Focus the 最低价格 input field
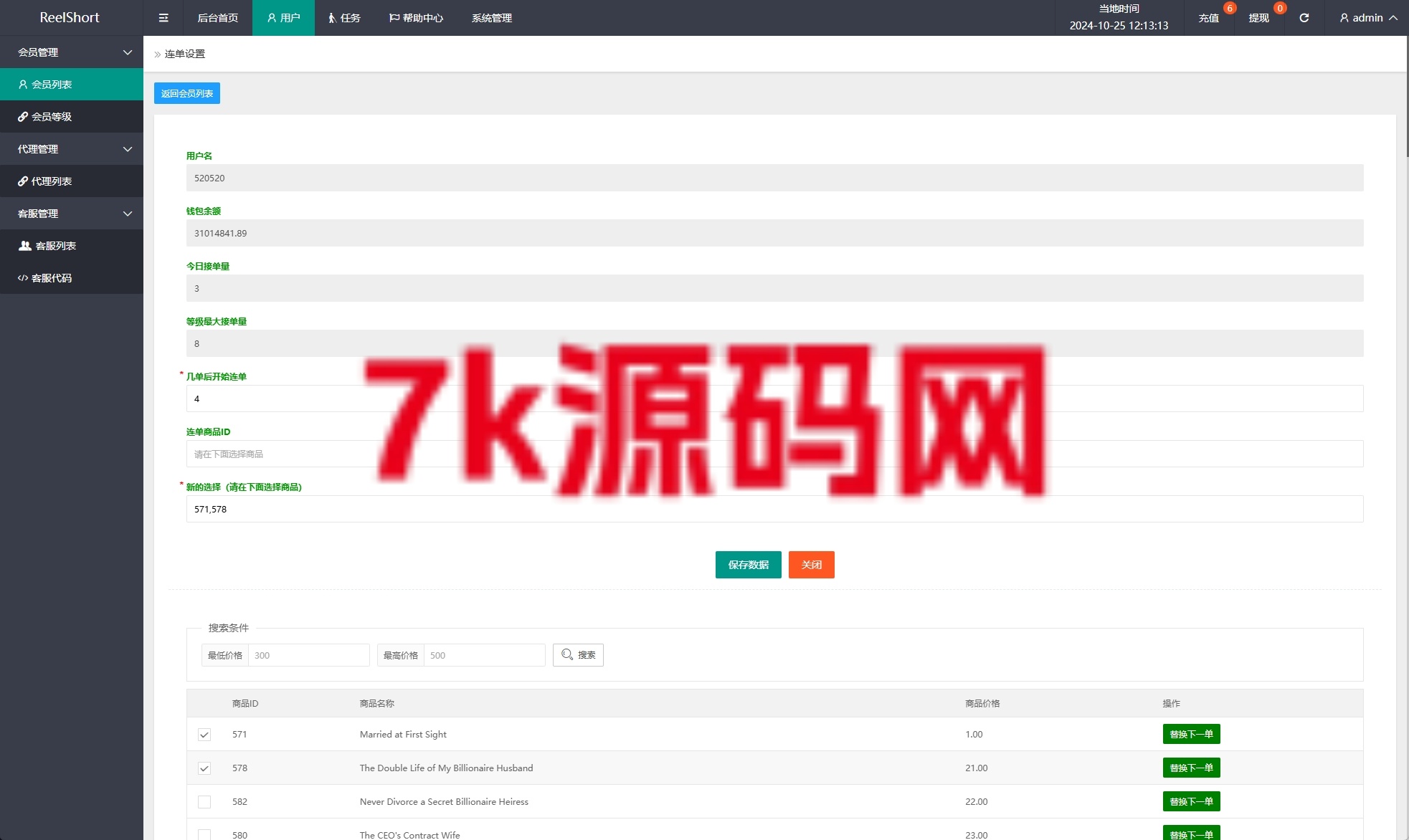Image resolution: width=1409 pixels, height=840 pixels. (x=308, y=655)
